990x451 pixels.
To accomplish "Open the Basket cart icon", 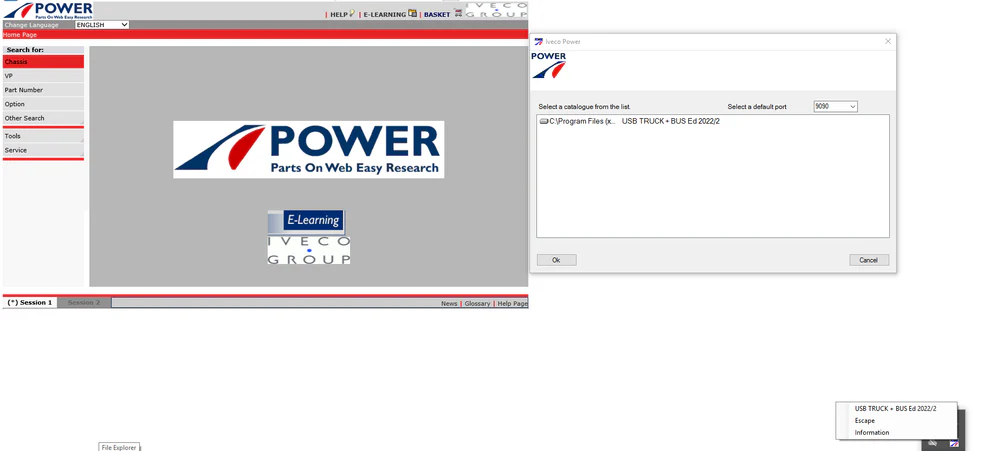I will coord(458,14).
